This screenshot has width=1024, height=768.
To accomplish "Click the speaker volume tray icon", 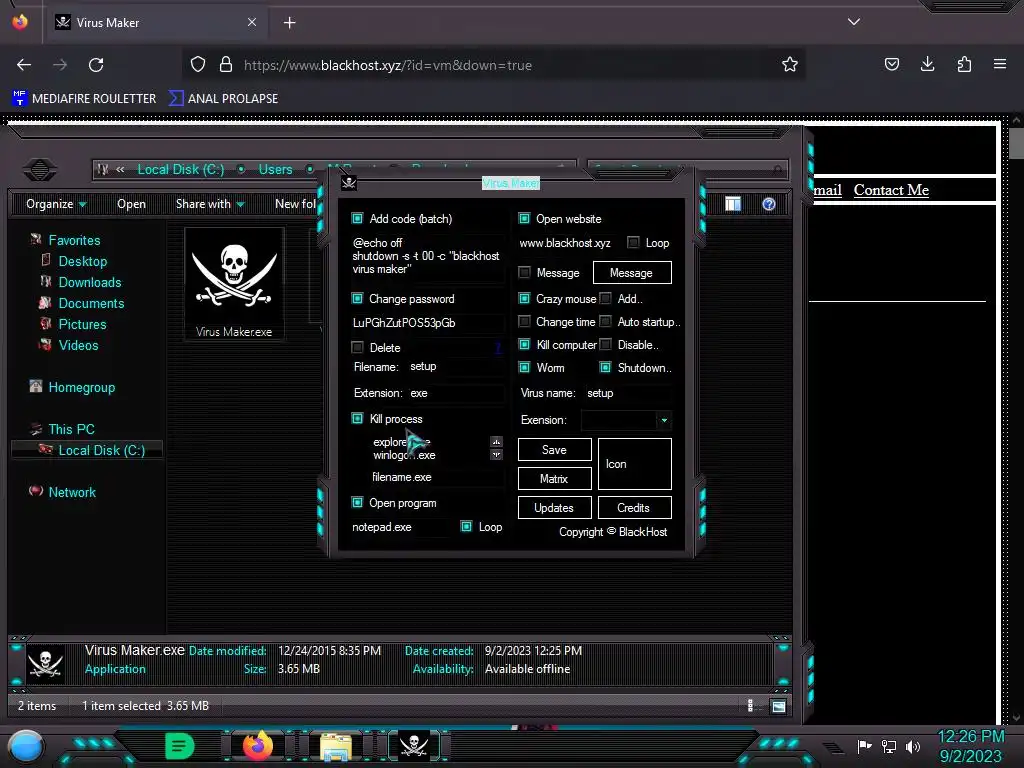I will click(913, 746).
